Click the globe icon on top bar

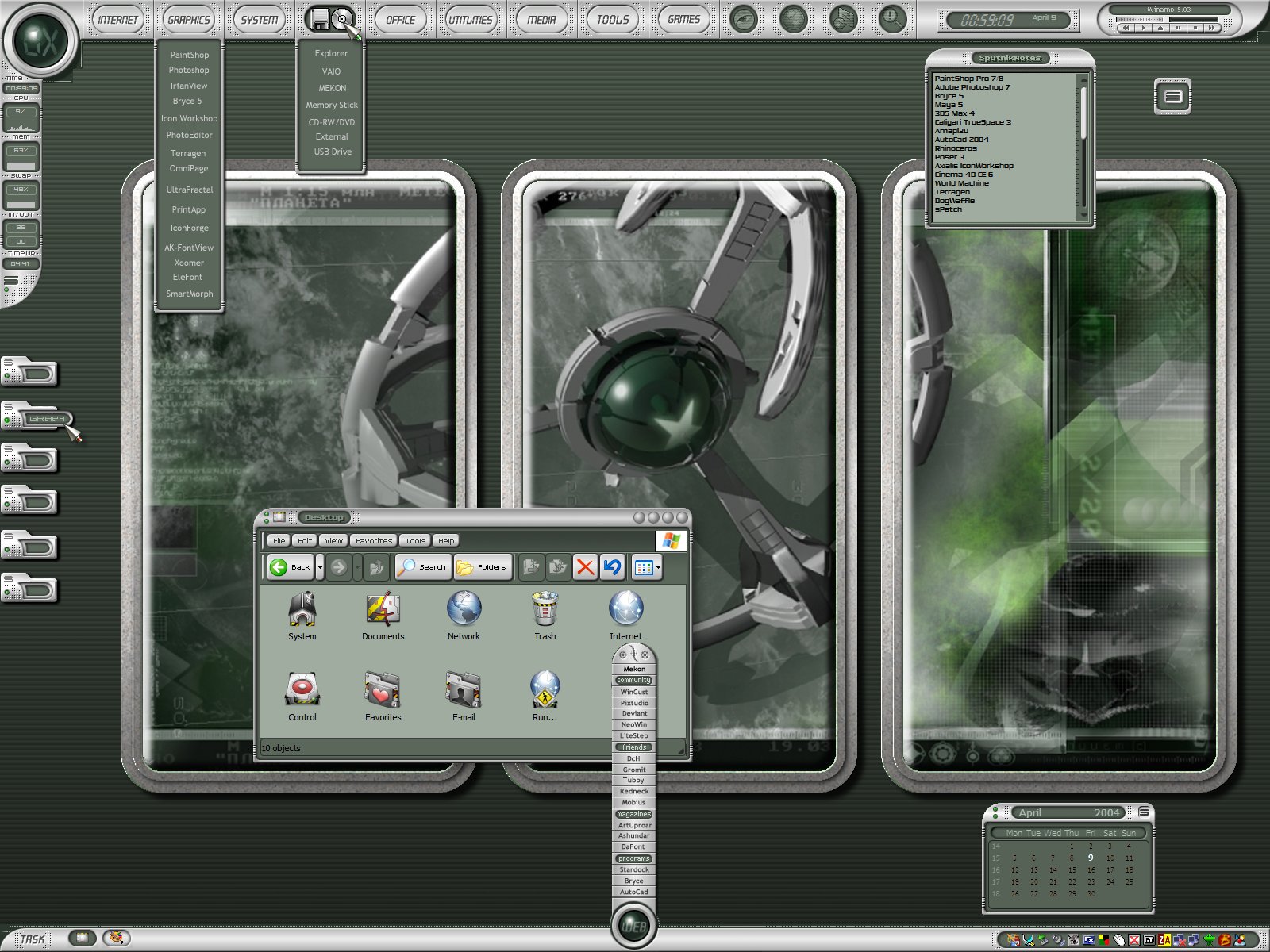(x=793, y=19)
